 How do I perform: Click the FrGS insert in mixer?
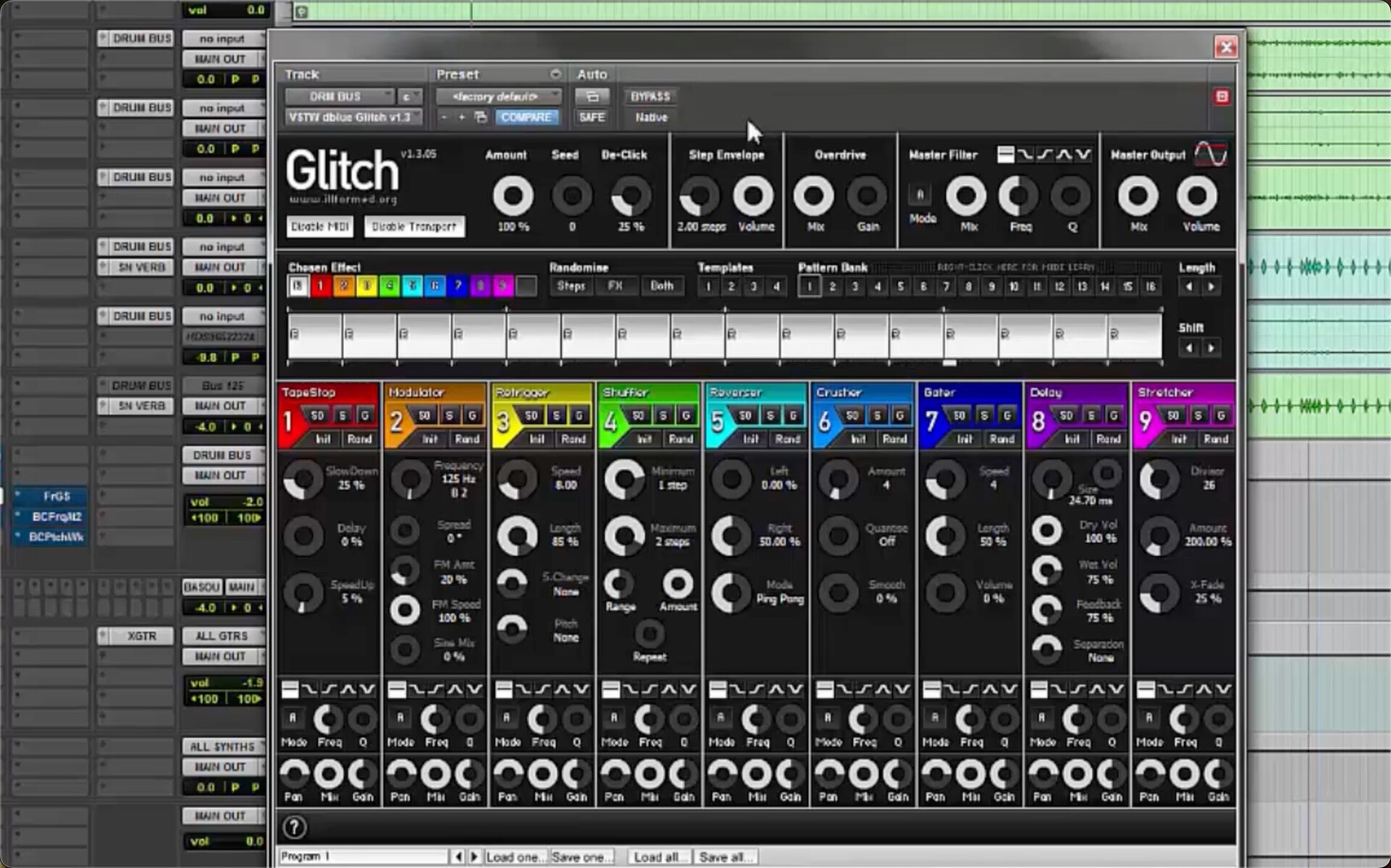click(51, 496)
